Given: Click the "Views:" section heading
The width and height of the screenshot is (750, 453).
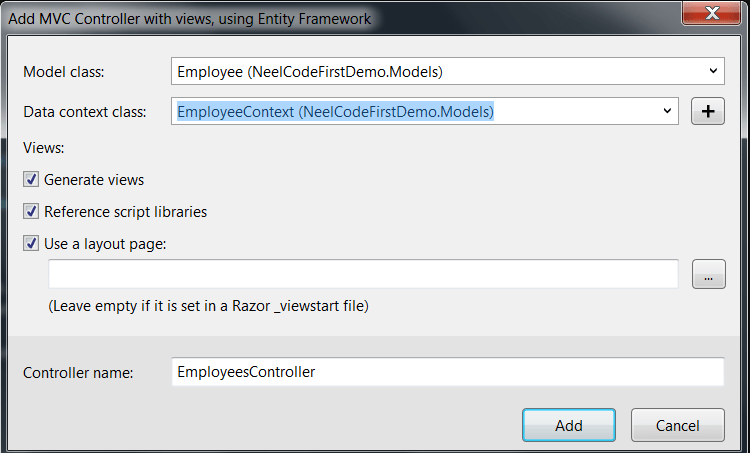Looking at the screenshot, I should pyautogui.click(x=43, y=147).
